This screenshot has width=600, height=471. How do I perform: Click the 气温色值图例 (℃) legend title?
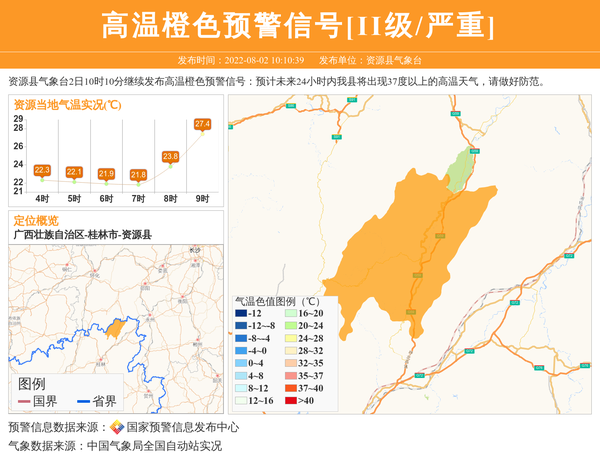coord(277,302)
